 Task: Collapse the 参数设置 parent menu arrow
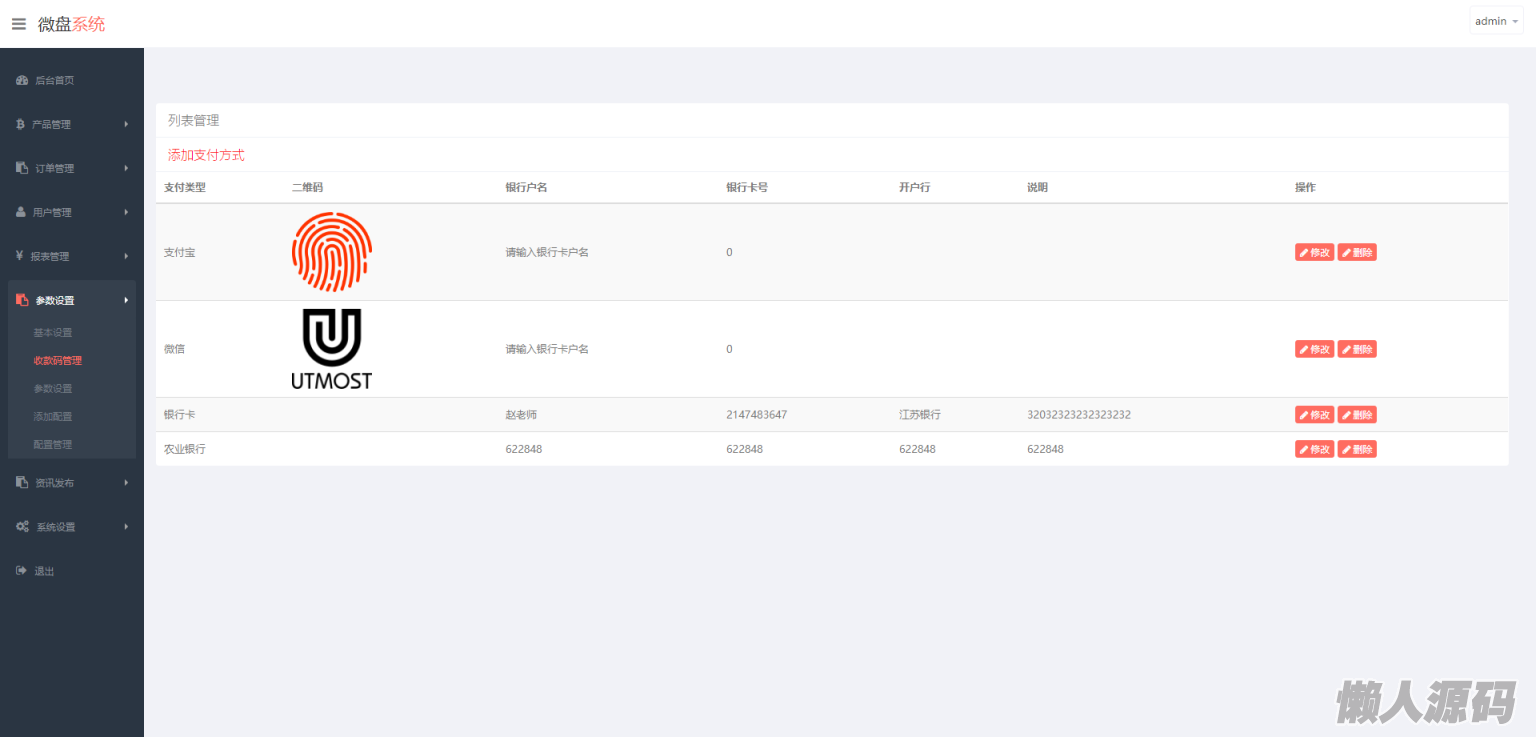pyautogui.click(x=126, y=300)
